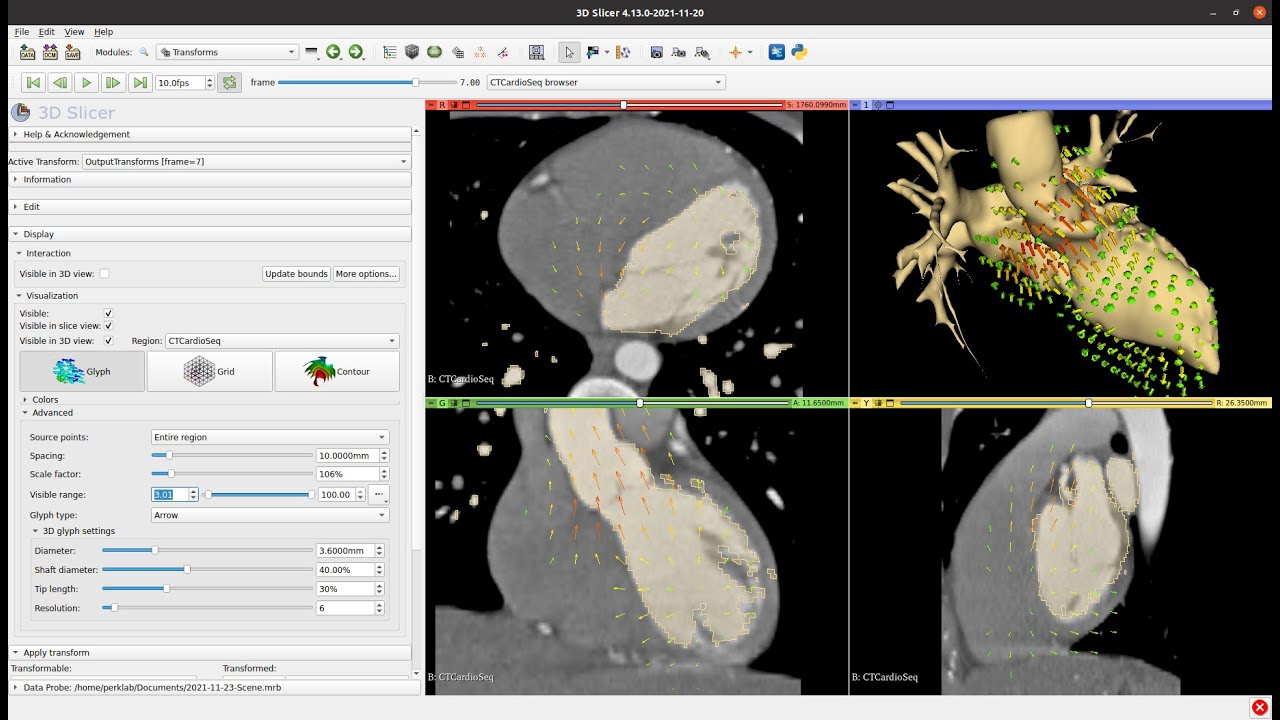Uncheck Visible in slice view checkbox
The height and width of the screenshot is (720, 1280).
(109, 326)
